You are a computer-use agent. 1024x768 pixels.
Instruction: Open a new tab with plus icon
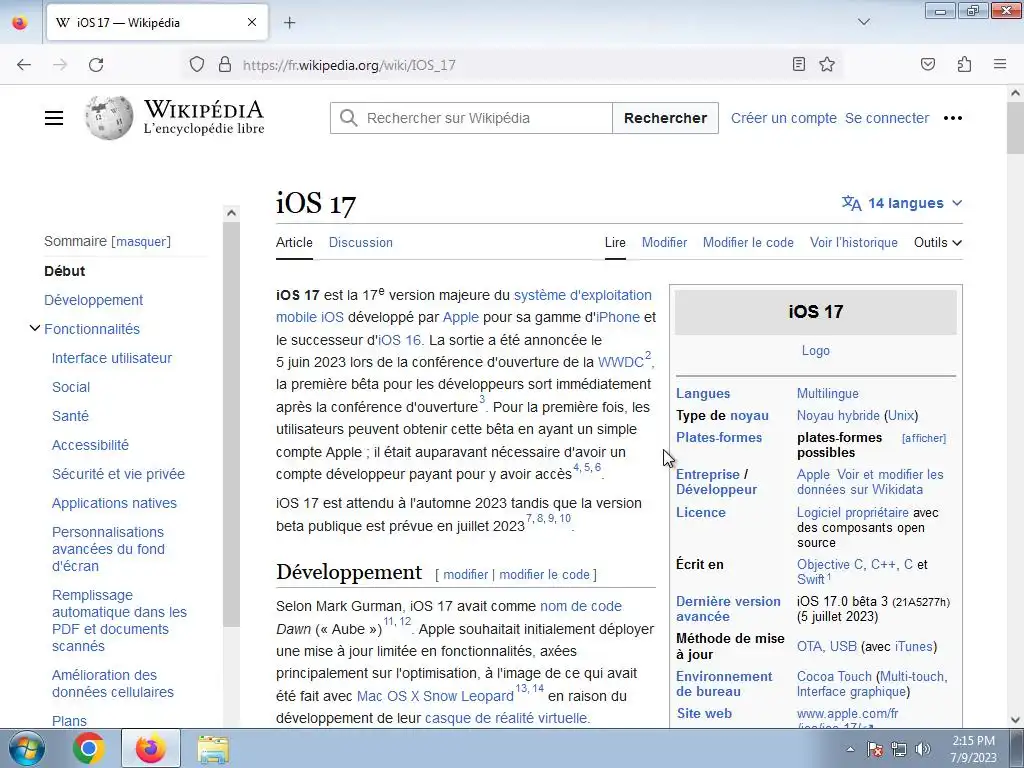[x=290, y=23]
